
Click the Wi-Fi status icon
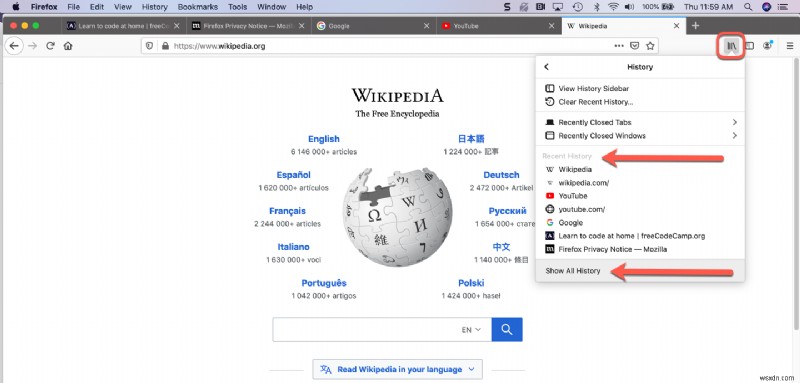pyautogui.click(x=613, y=7)
